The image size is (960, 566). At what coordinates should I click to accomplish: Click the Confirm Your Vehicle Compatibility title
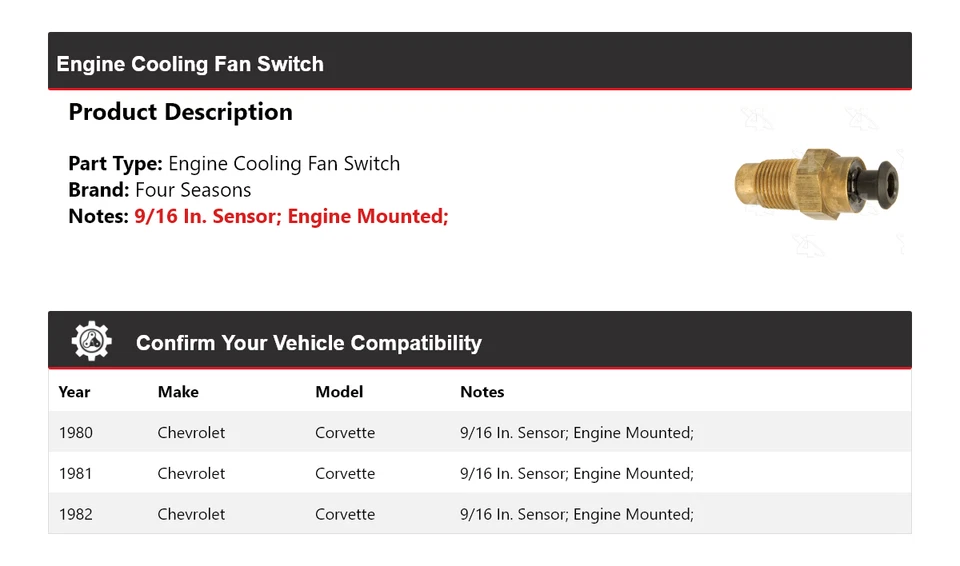308,343
